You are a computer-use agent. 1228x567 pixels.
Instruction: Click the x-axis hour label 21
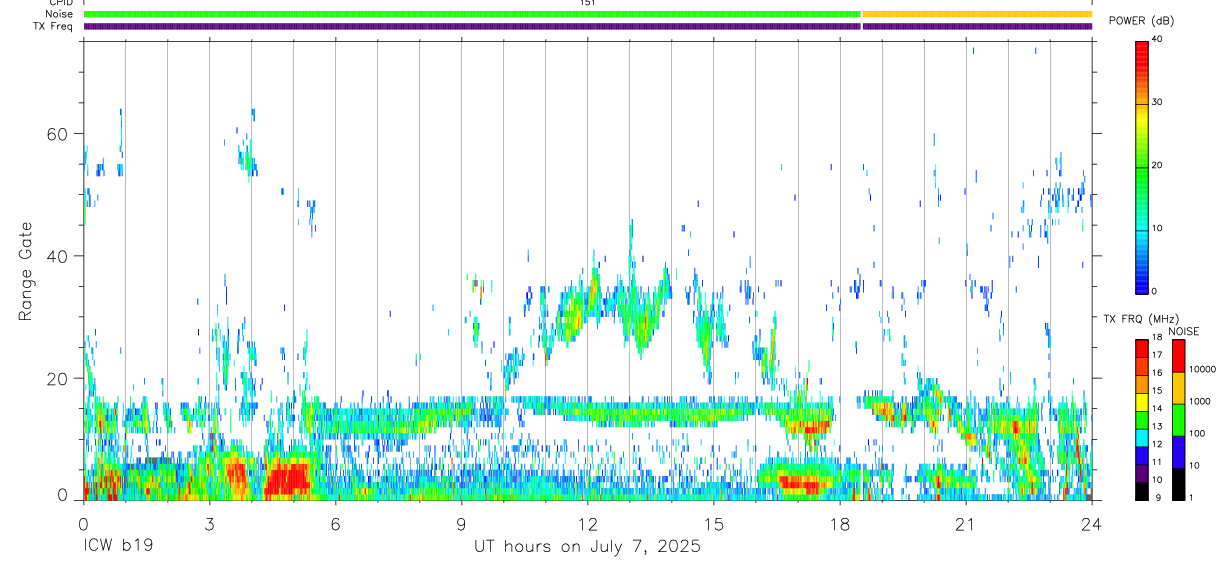tap(966, 524)
